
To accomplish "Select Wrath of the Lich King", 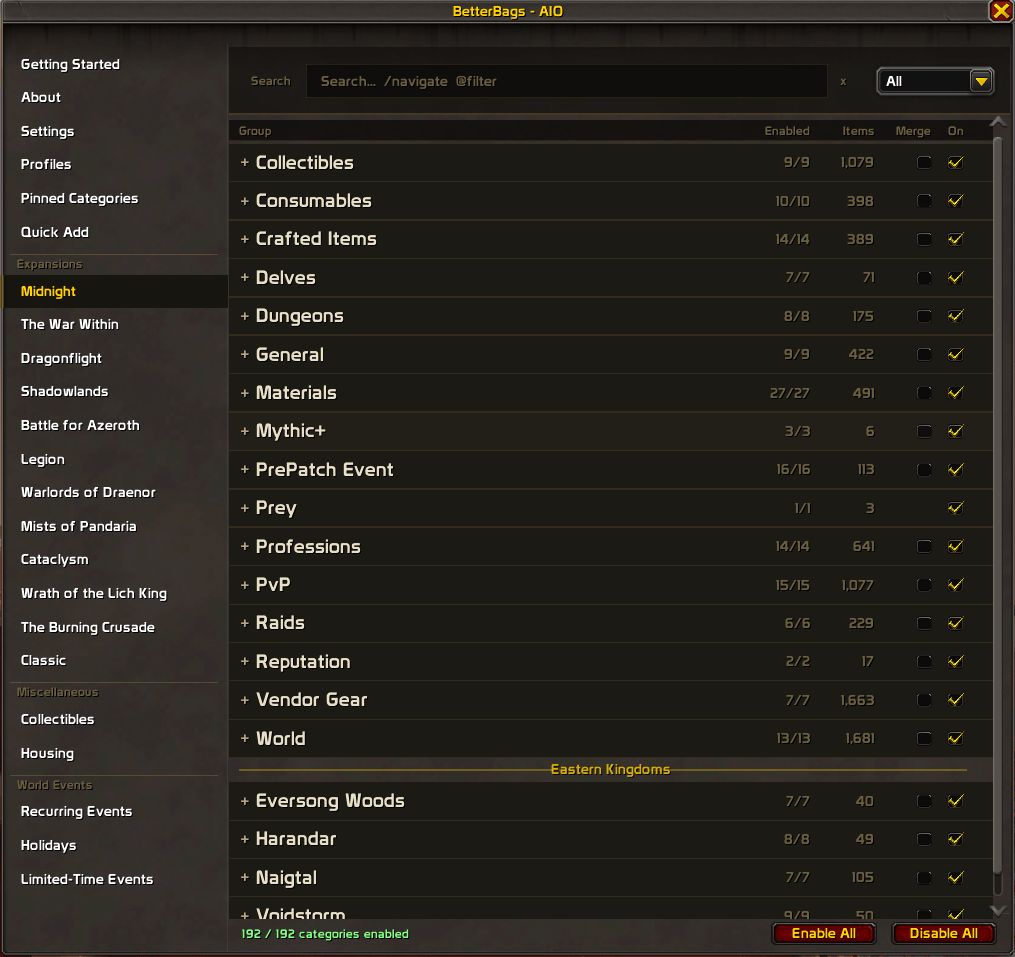I will tap(93, 594).
